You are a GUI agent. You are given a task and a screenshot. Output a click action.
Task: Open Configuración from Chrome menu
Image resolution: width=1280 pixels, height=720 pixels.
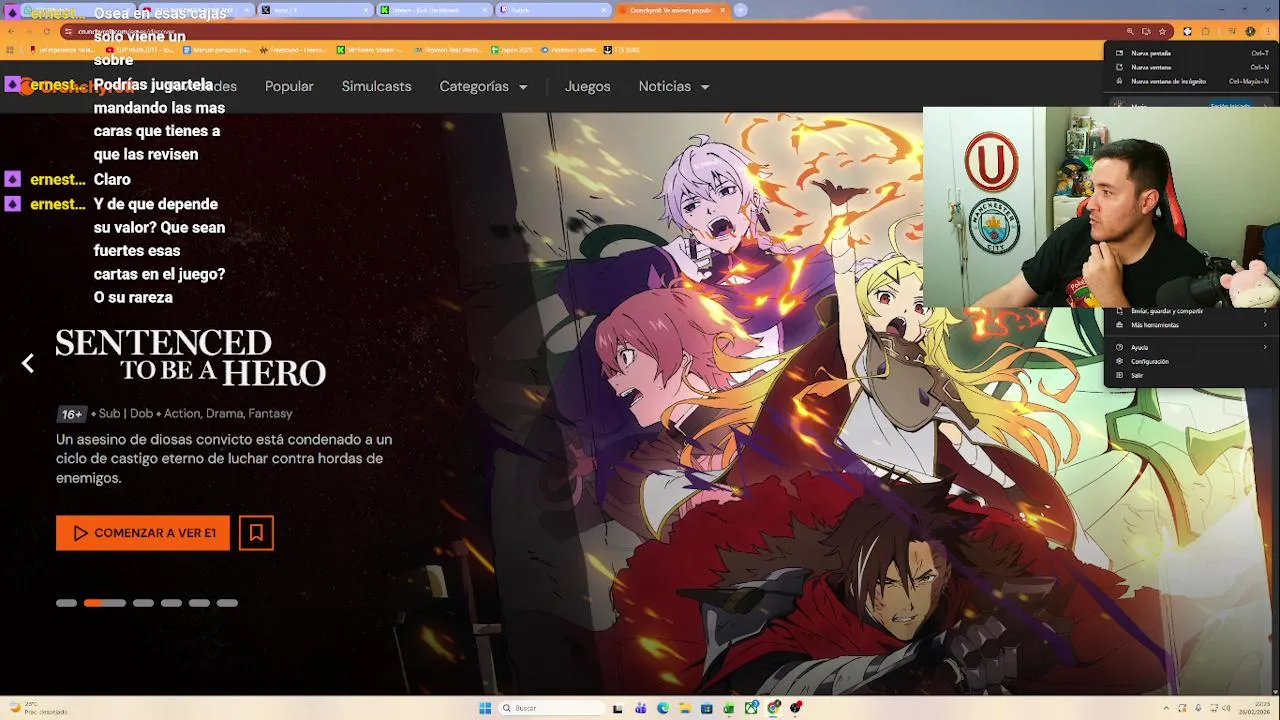(1192, 361)
